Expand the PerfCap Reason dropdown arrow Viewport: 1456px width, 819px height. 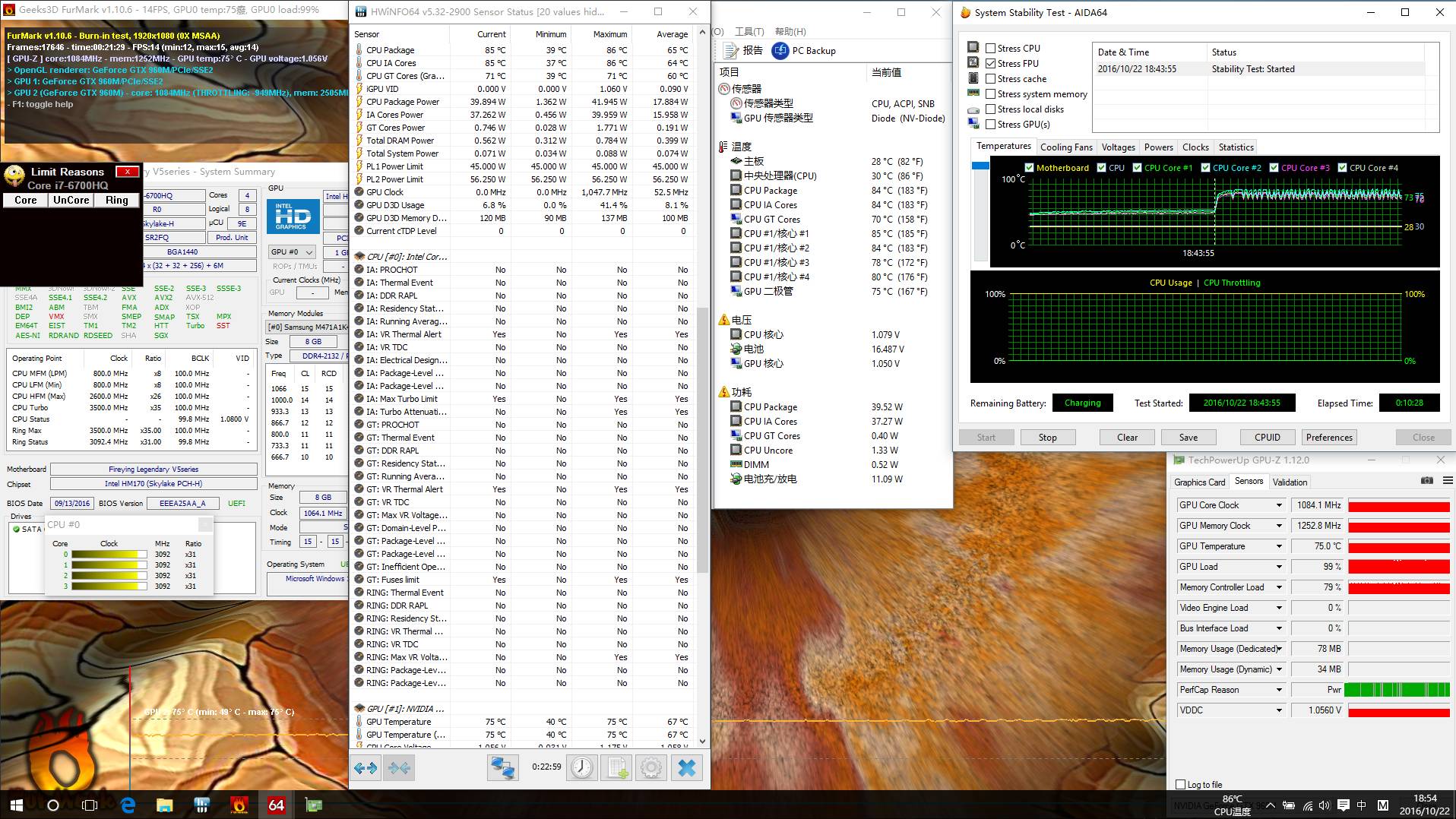coord(1279,690)
